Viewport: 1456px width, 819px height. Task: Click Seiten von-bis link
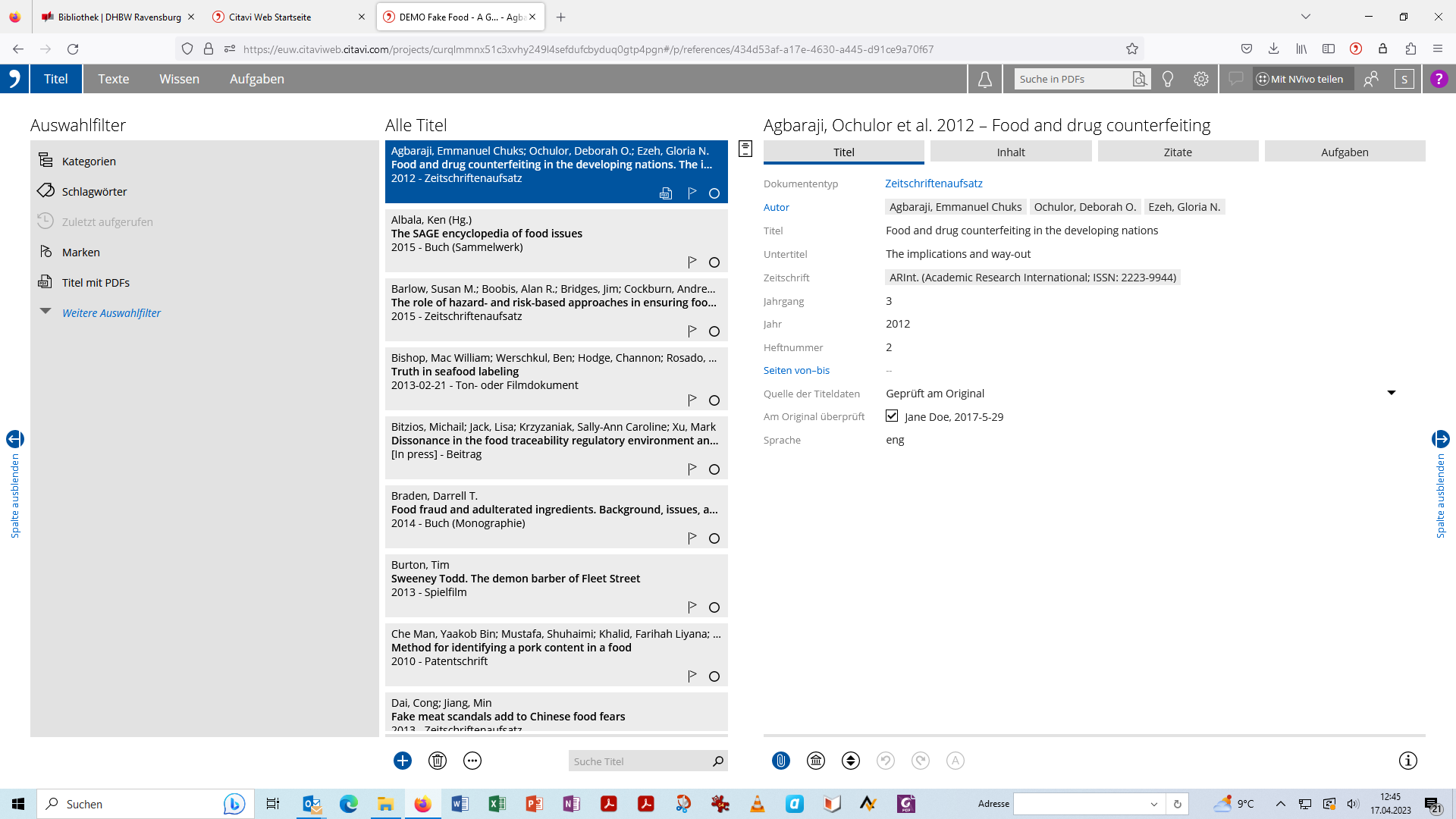pos(796,370)
